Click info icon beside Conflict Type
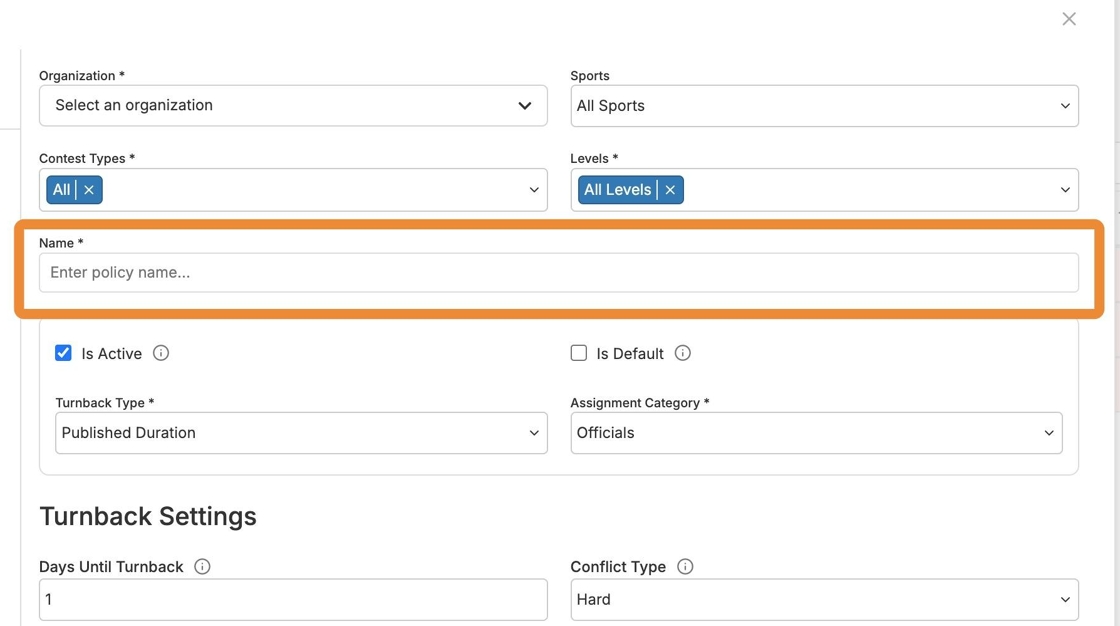This screenshot has height=626, width=1120. [685, 567]
